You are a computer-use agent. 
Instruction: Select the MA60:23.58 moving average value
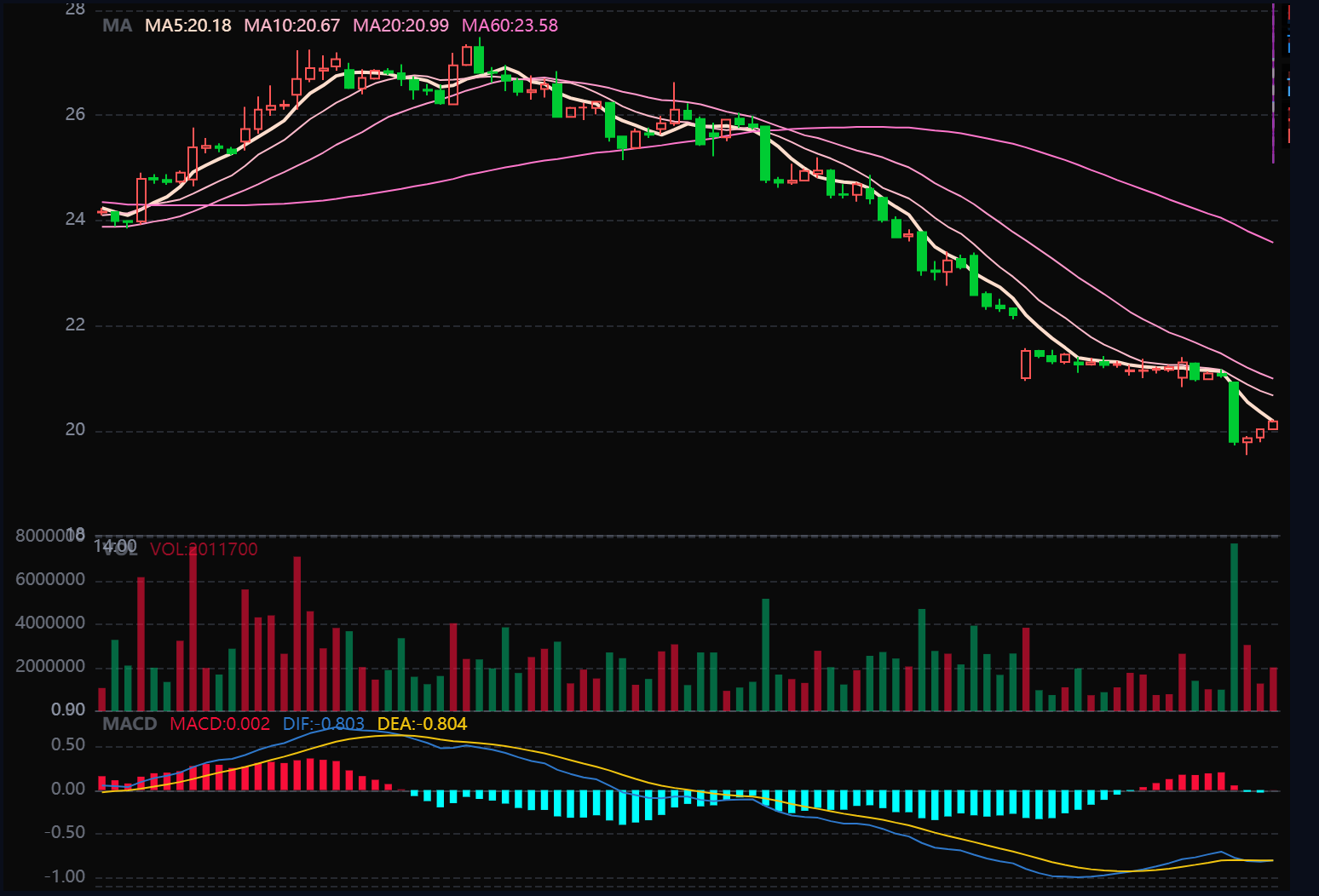click(510, 26)
